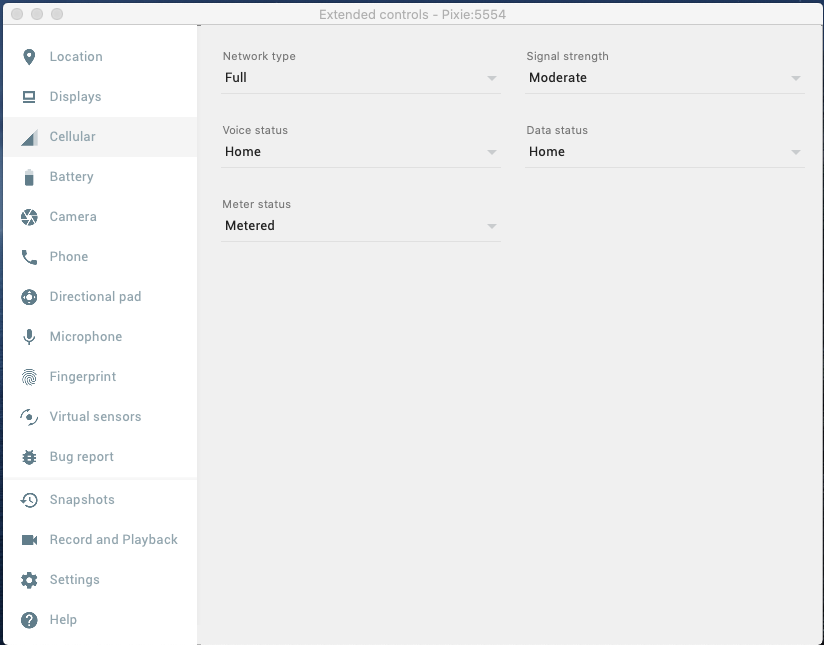
Task: Select the Settings gear icon
Action: pyautogui.click(x=29, y=580)
